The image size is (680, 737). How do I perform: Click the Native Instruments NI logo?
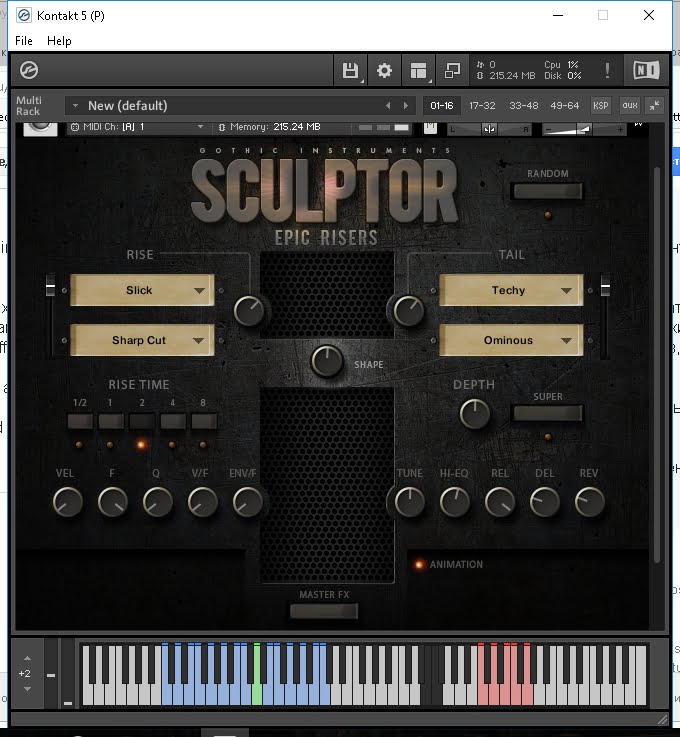pos(646,71)
